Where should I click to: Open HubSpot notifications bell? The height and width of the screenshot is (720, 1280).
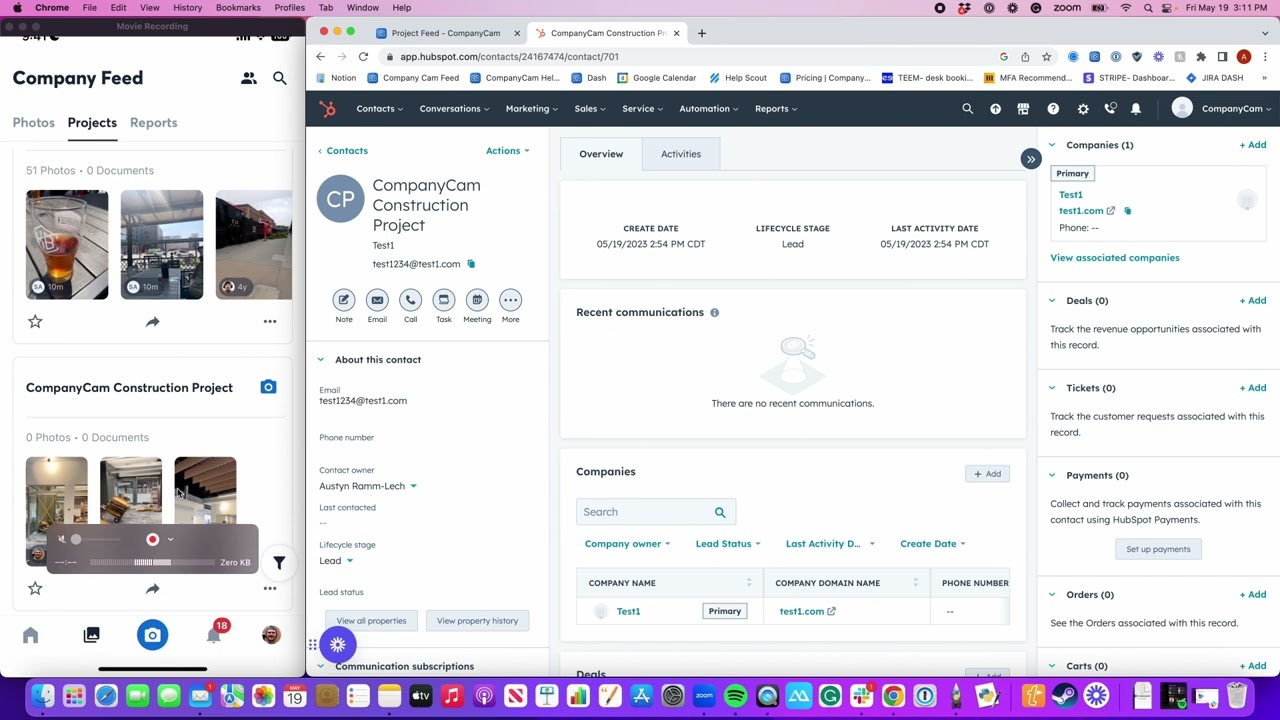[1136, 109]
